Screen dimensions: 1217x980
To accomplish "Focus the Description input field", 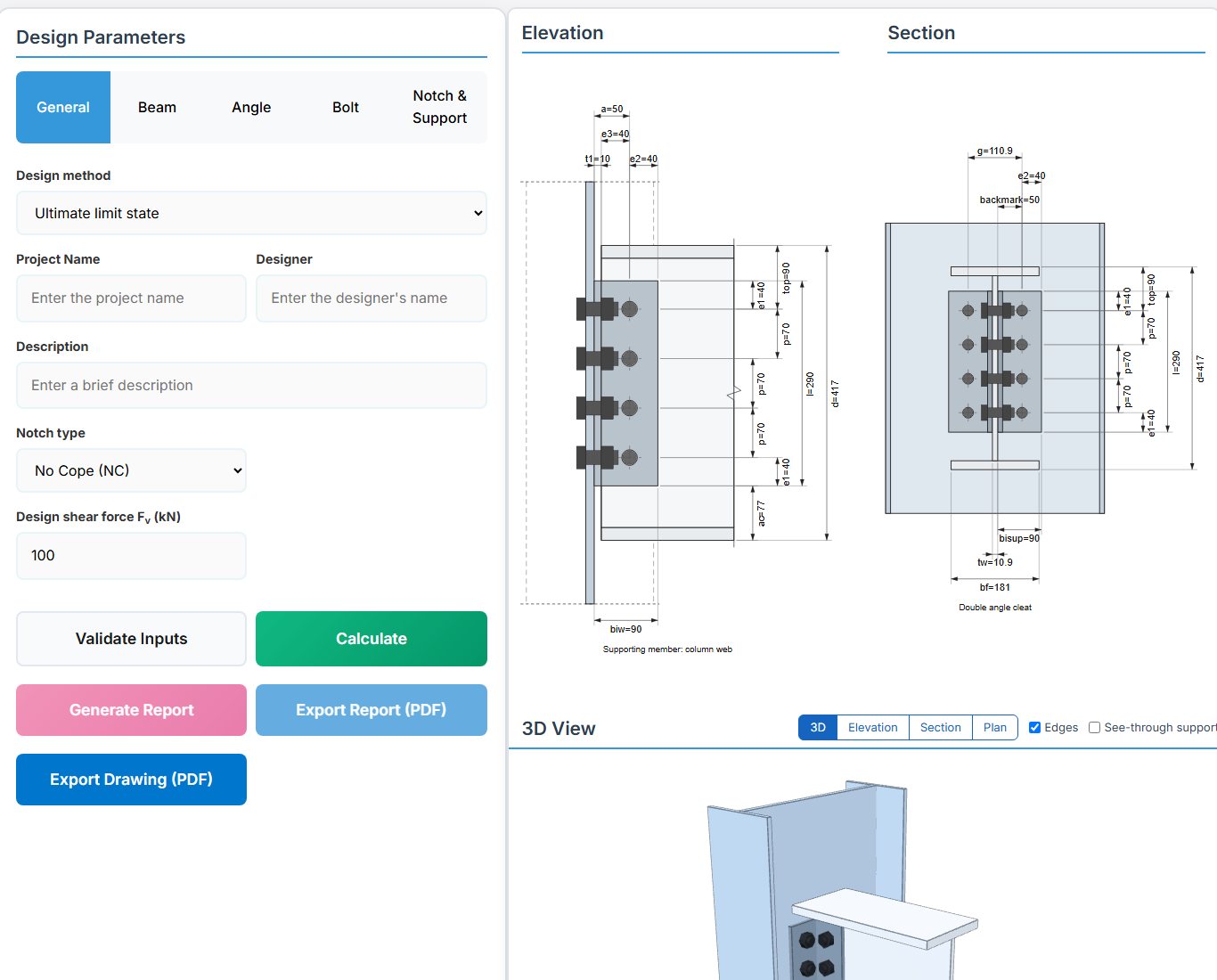I will click(251, 385).
